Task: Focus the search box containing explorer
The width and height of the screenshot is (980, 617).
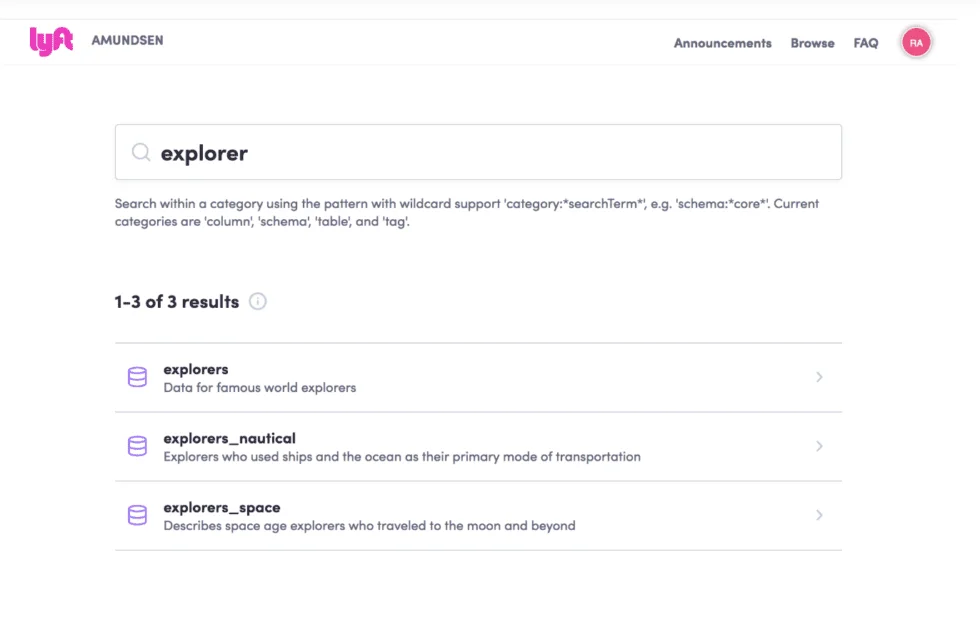Action: tap(478, 152)
